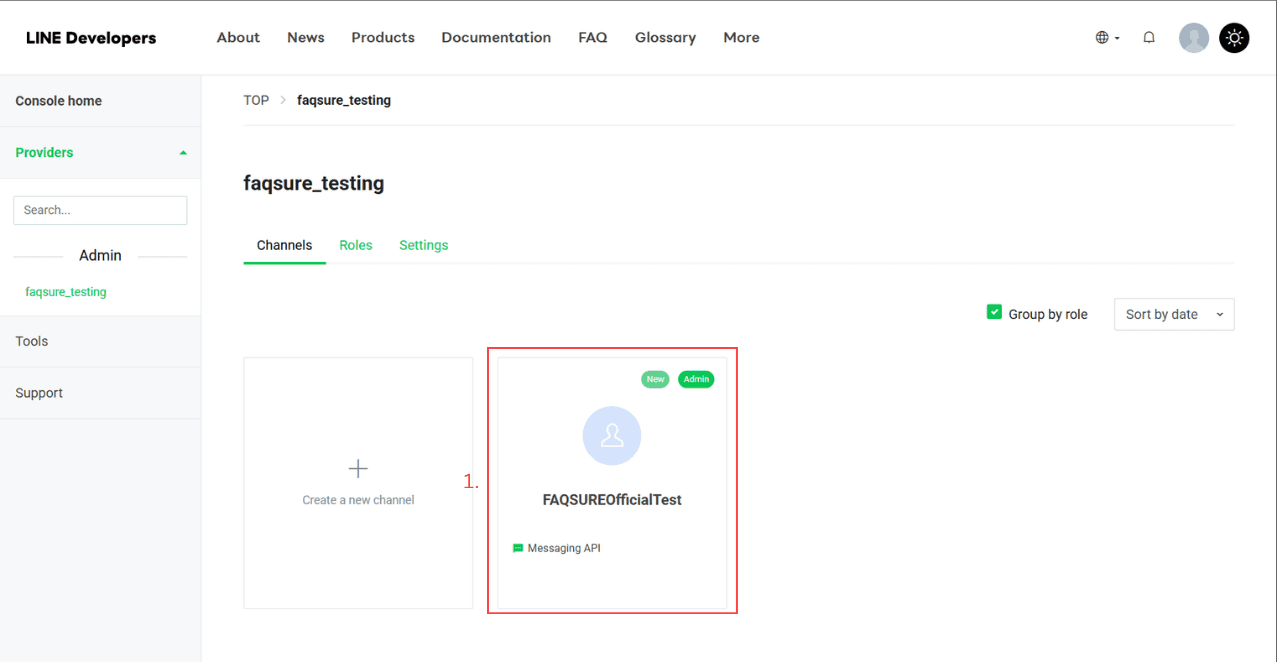Image resolution: width=1277 pixels, height=663 pixels.
Task: Open Support in sidebar
Action: pyautogui.click(x=100, y=393)
